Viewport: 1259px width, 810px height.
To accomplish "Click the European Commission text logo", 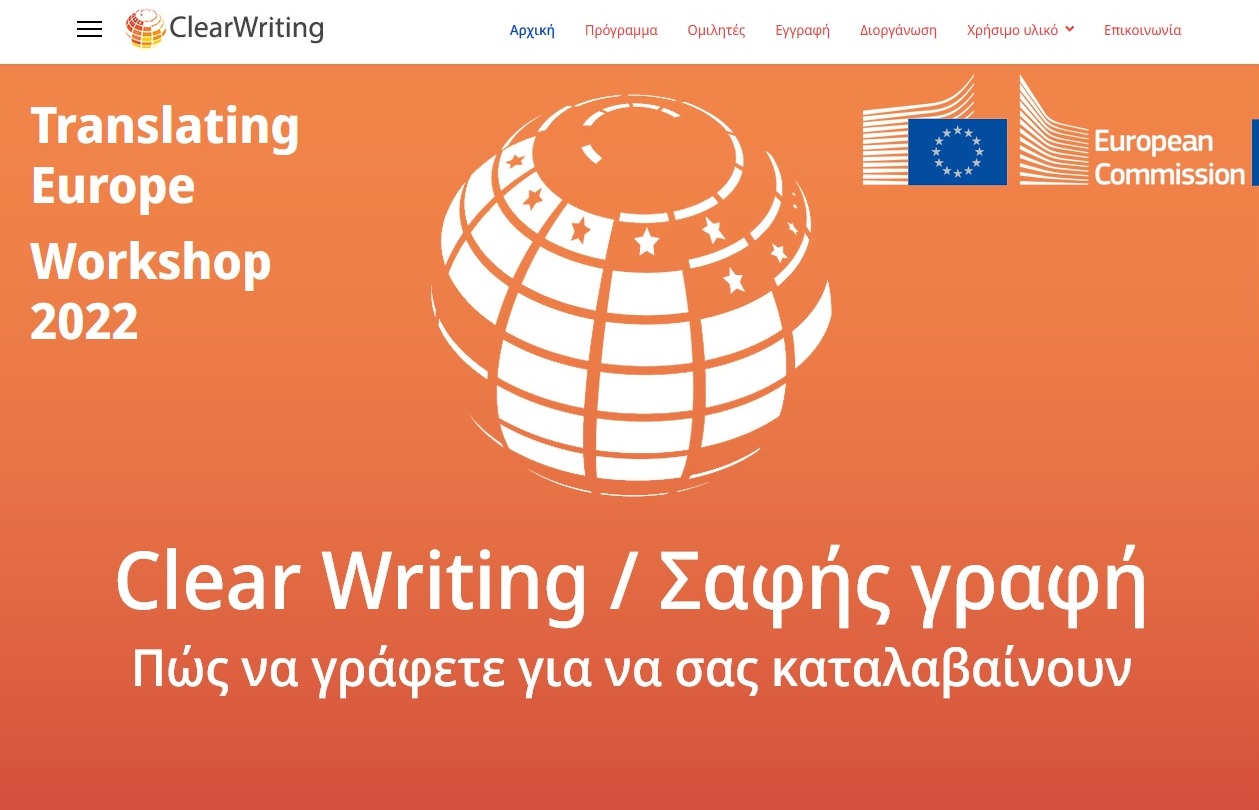I will pyautogui.click(x=1168, y=158).
